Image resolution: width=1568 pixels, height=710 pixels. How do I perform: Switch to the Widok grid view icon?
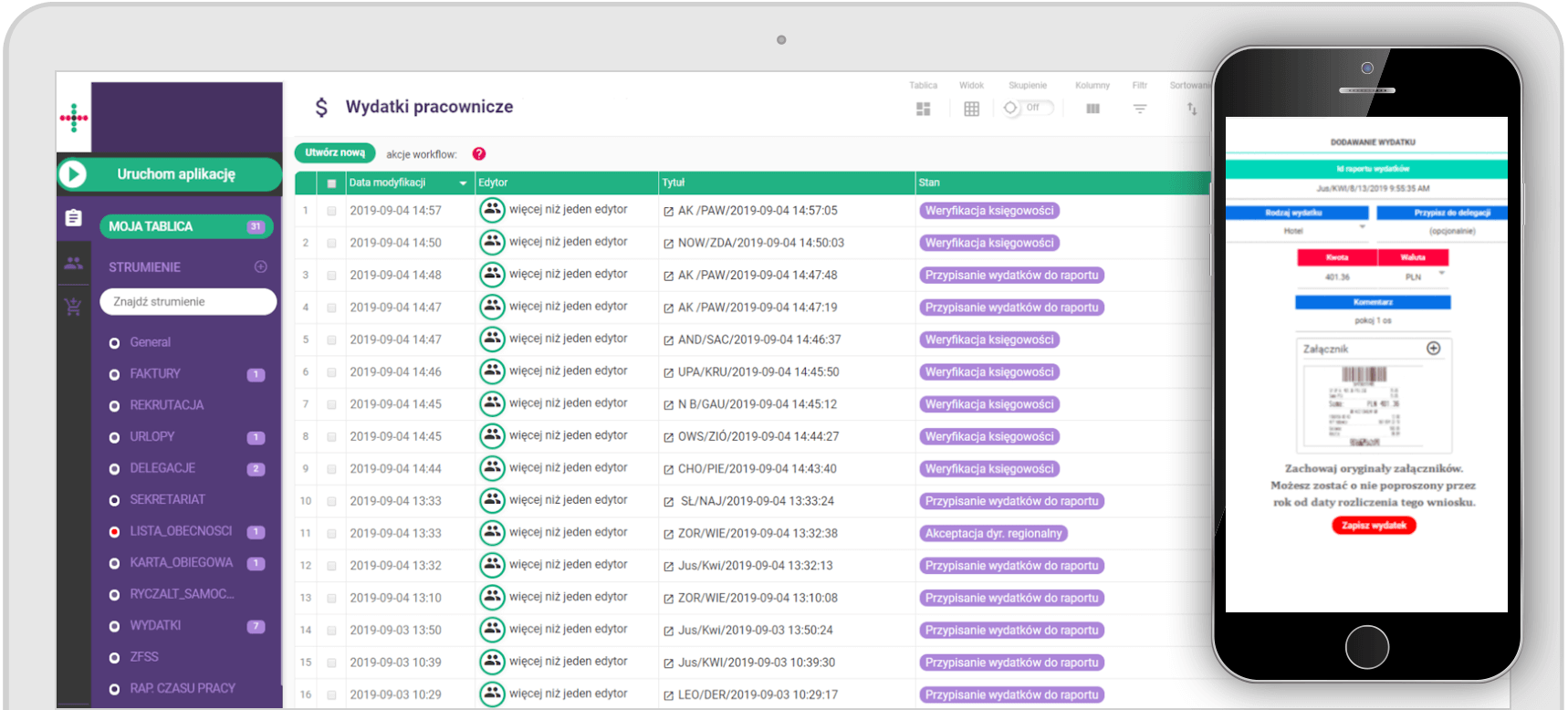971,109
